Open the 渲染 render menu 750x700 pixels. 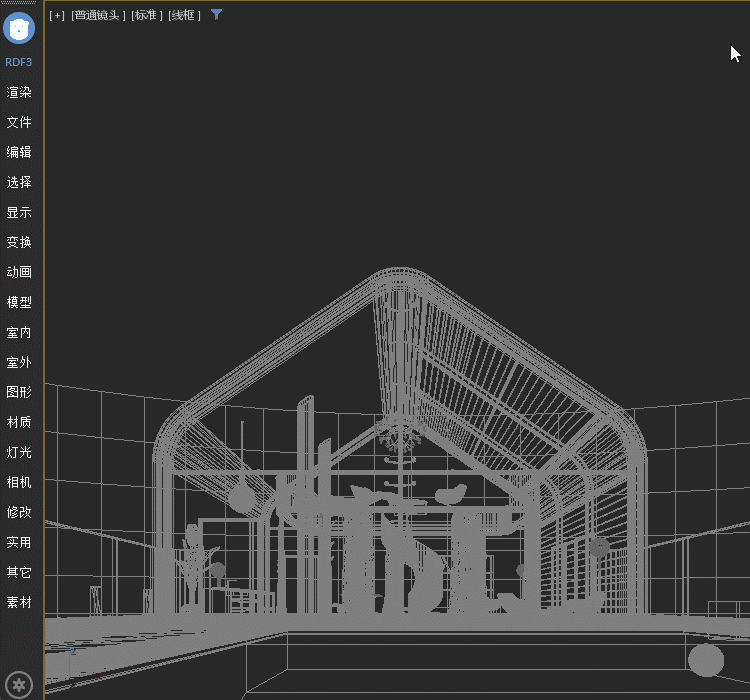[x=19, y=92]
